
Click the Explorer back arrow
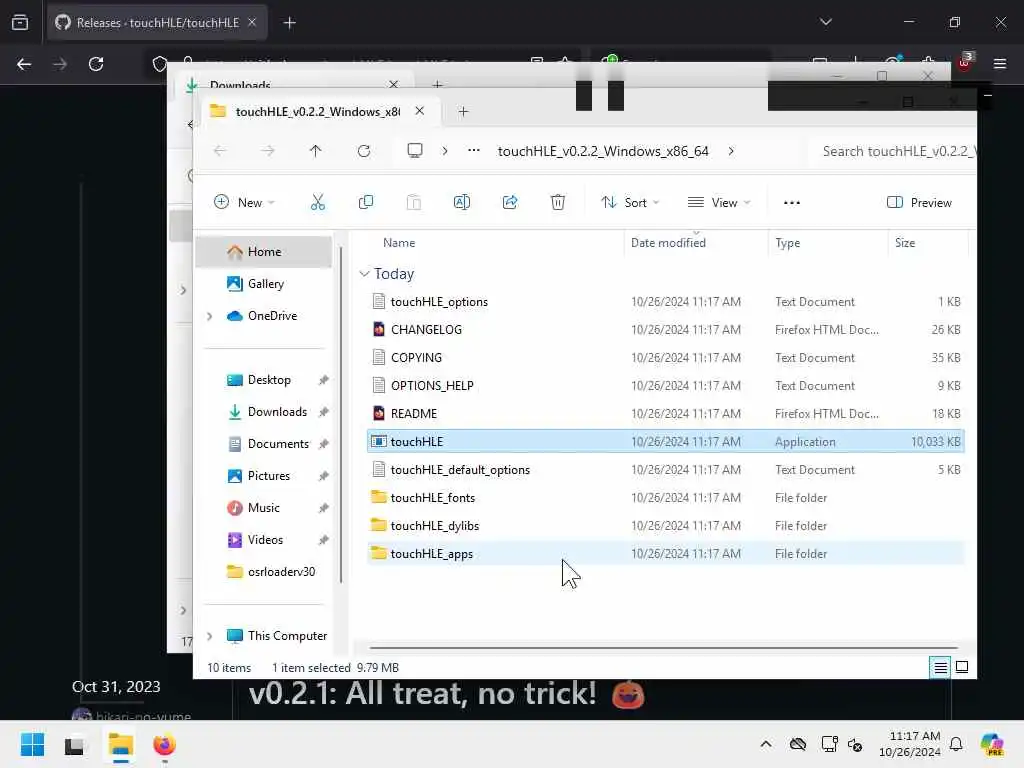pos(219,151)
